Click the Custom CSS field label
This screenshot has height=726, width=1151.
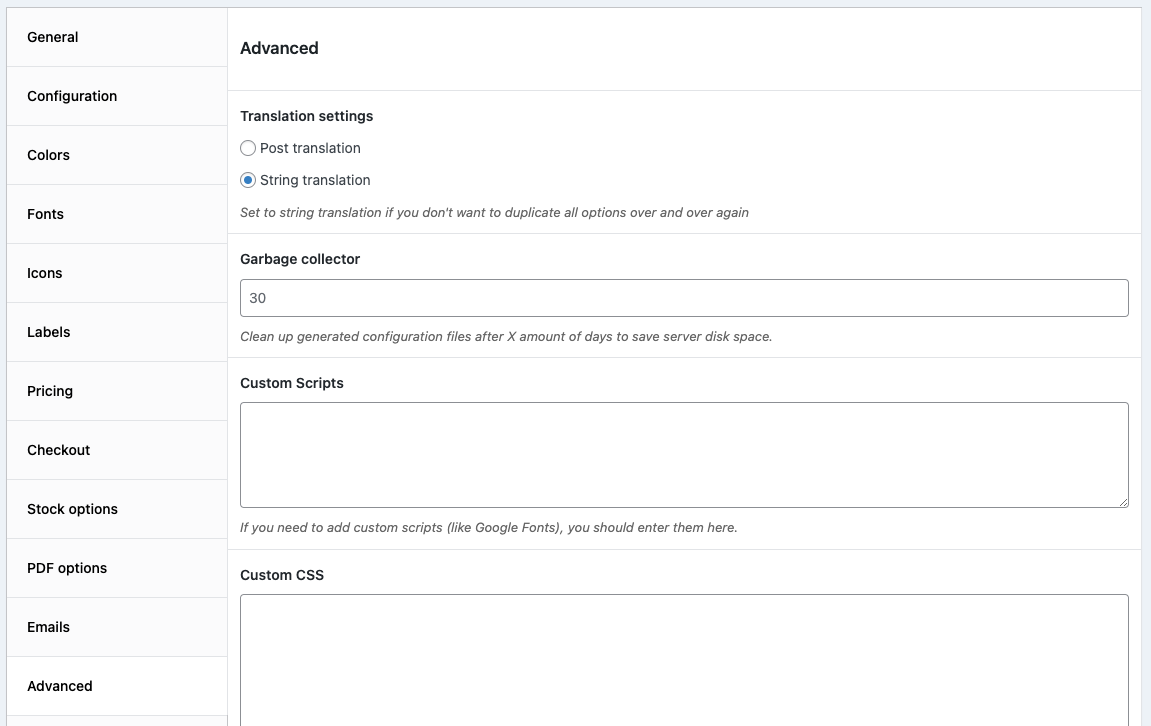[282, 575]
